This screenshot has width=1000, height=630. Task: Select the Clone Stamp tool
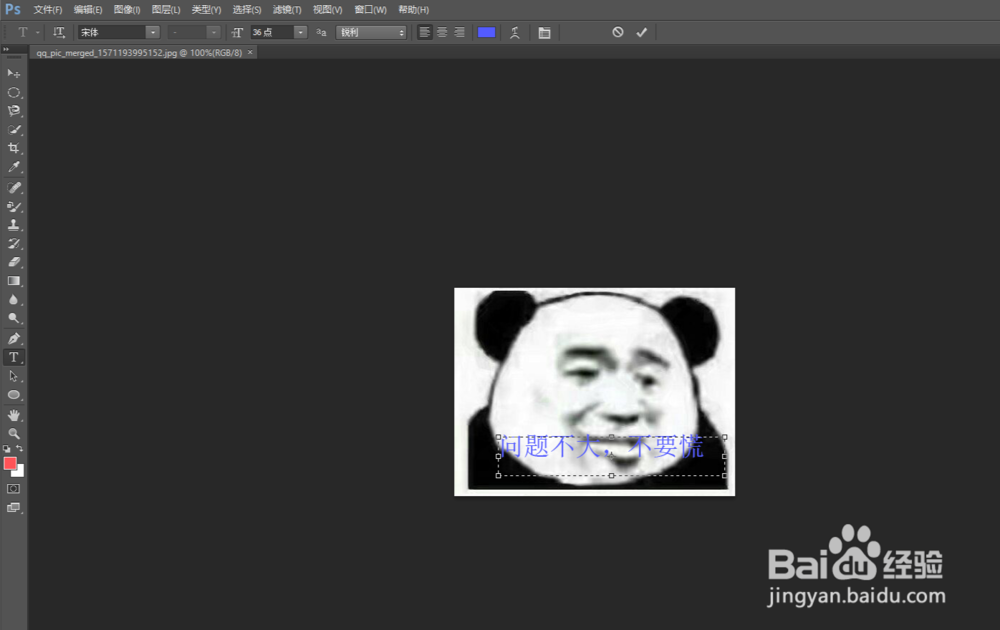(13, 224)
